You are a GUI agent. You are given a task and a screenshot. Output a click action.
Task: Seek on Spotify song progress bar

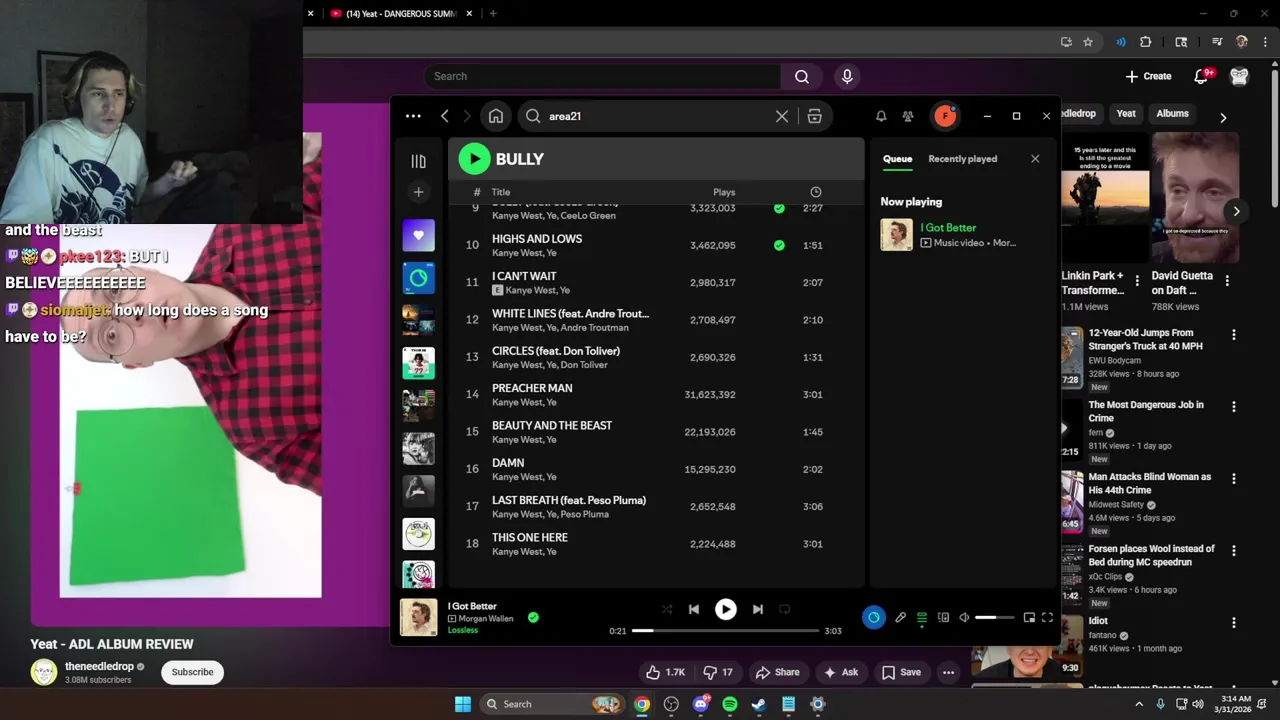[725, 631]
